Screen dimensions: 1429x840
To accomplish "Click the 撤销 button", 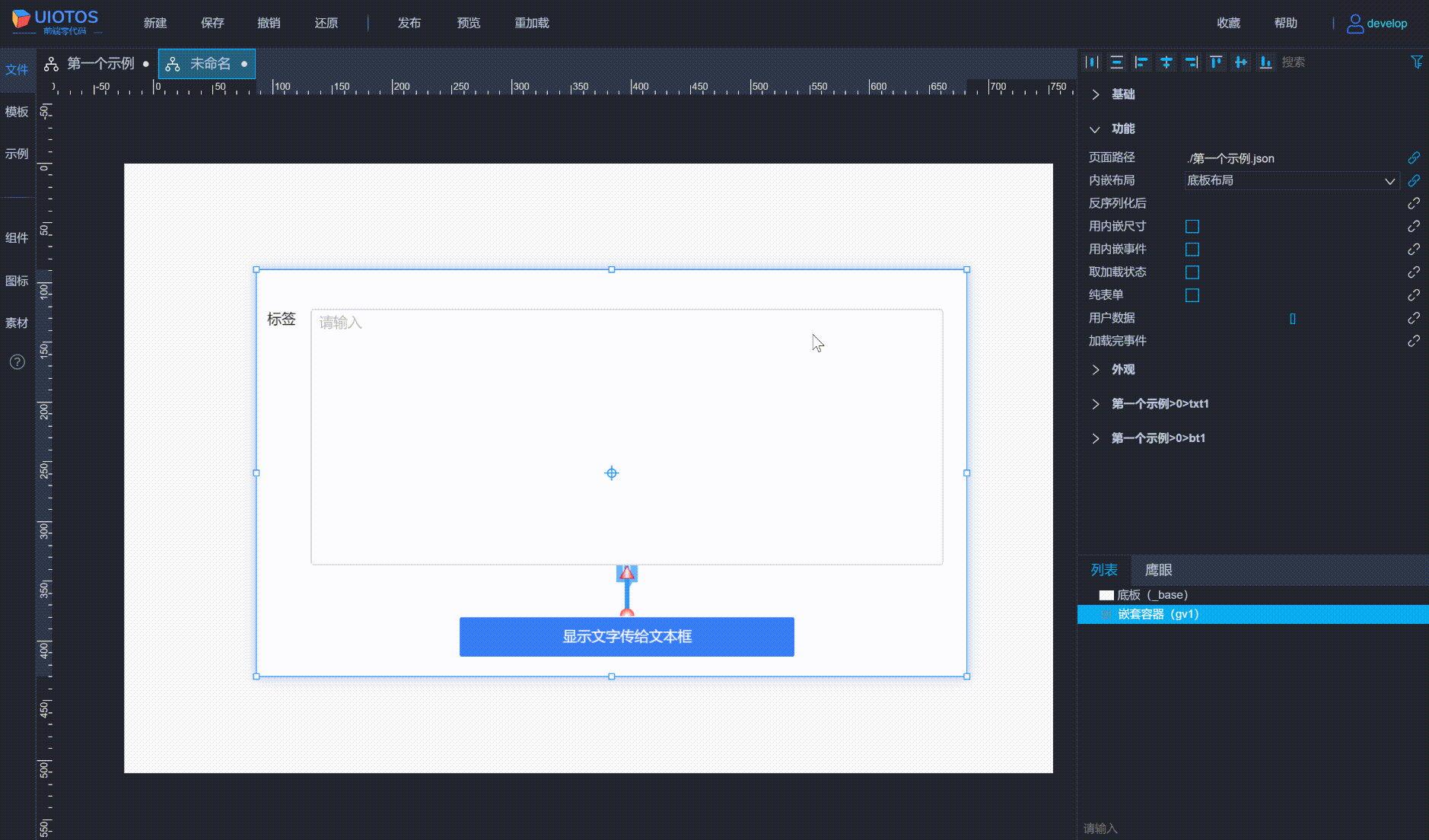I will (269, 24).
